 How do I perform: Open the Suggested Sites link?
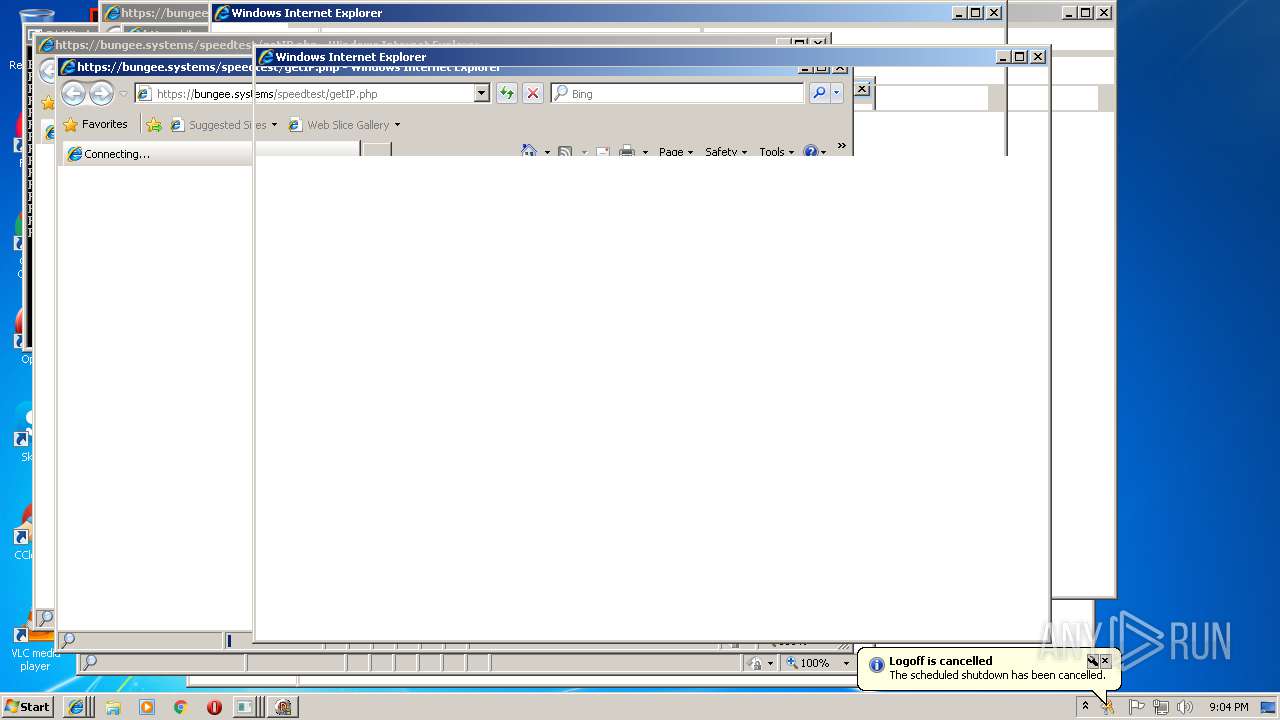point(223,125)
